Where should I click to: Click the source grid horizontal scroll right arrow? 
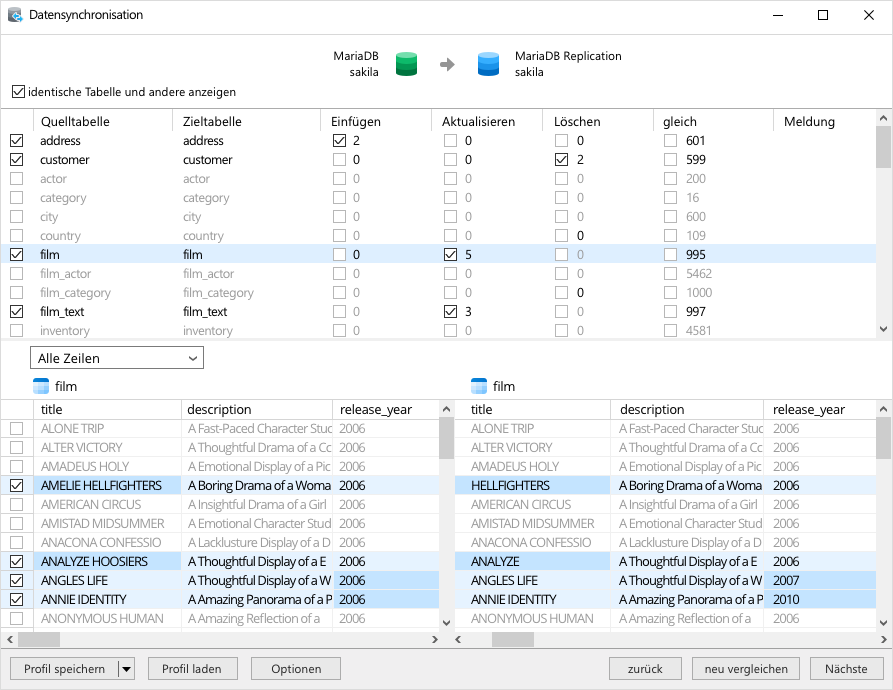[x=435, y=639]
